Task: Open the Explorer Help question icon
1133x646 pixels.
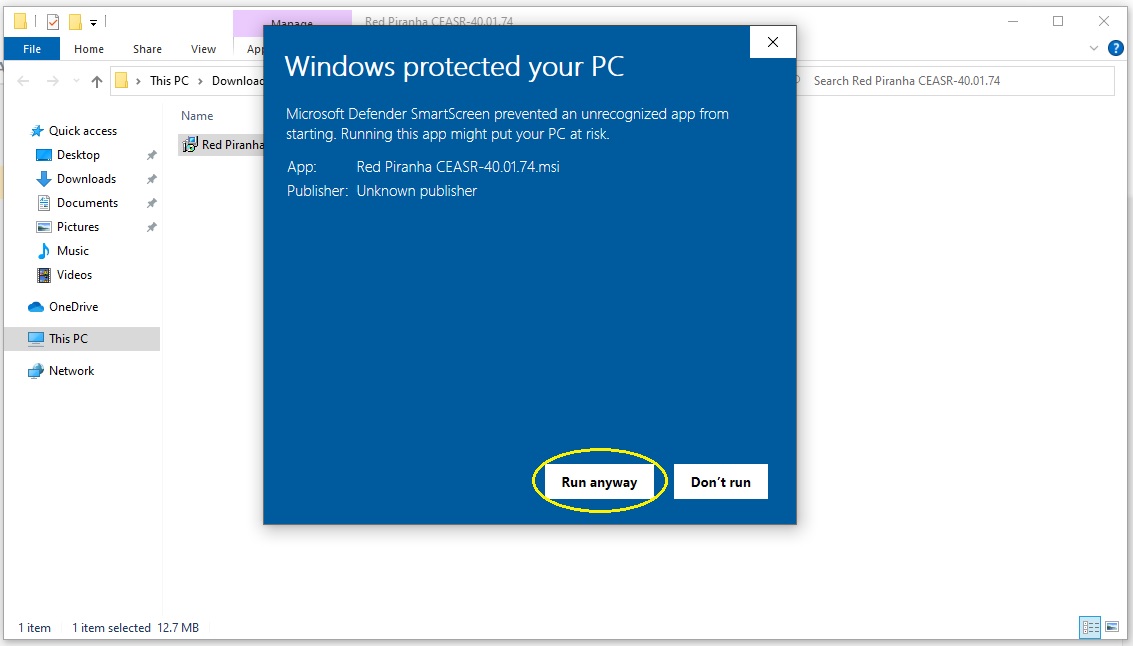Action: click(1116, 49)
